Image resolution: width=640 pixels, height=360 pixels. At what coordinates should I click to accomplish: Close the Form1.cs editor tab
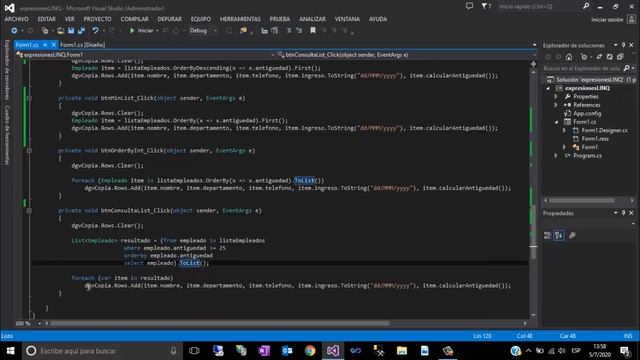[53, 45]
